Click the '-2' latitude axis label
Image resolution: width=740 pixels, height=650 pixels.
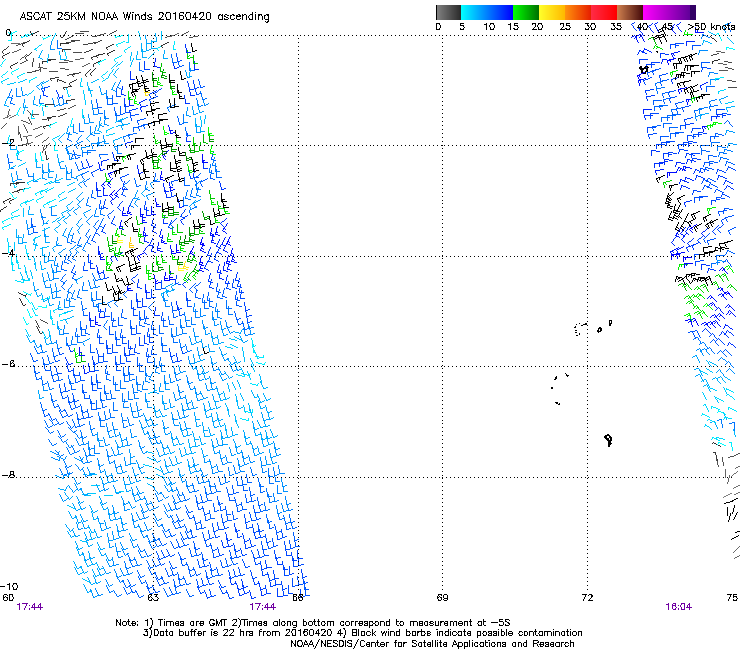coord(8,142)
